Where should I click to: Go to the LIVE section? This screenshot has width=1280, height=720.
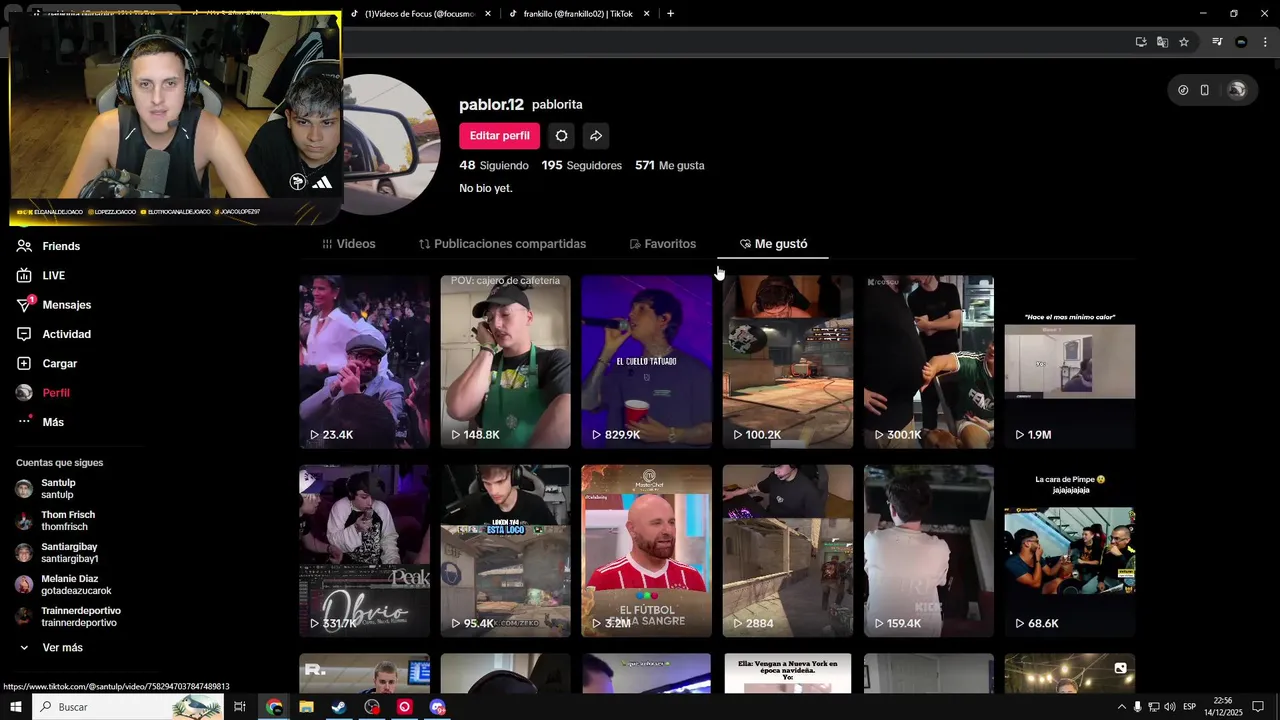click(x=53, y=275)
